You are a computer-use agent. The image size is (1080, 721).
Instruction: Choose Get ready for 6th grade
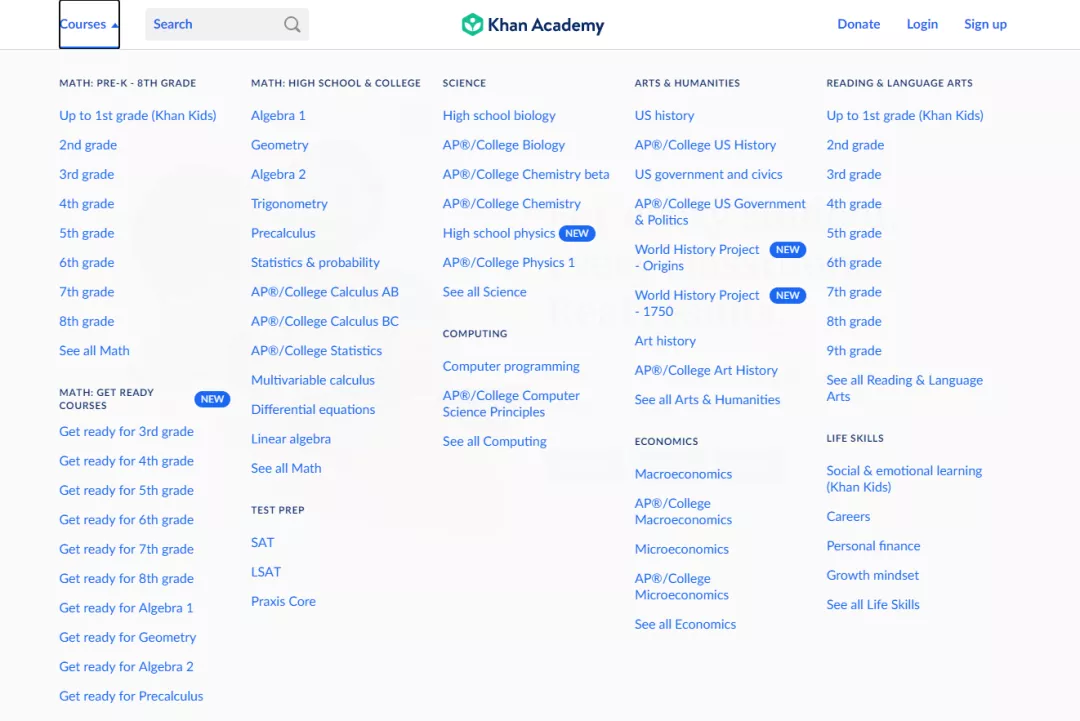126,520
